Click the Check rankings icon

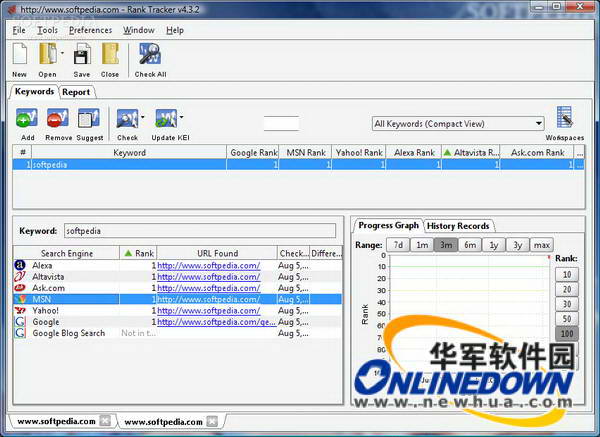click(127, 119)
